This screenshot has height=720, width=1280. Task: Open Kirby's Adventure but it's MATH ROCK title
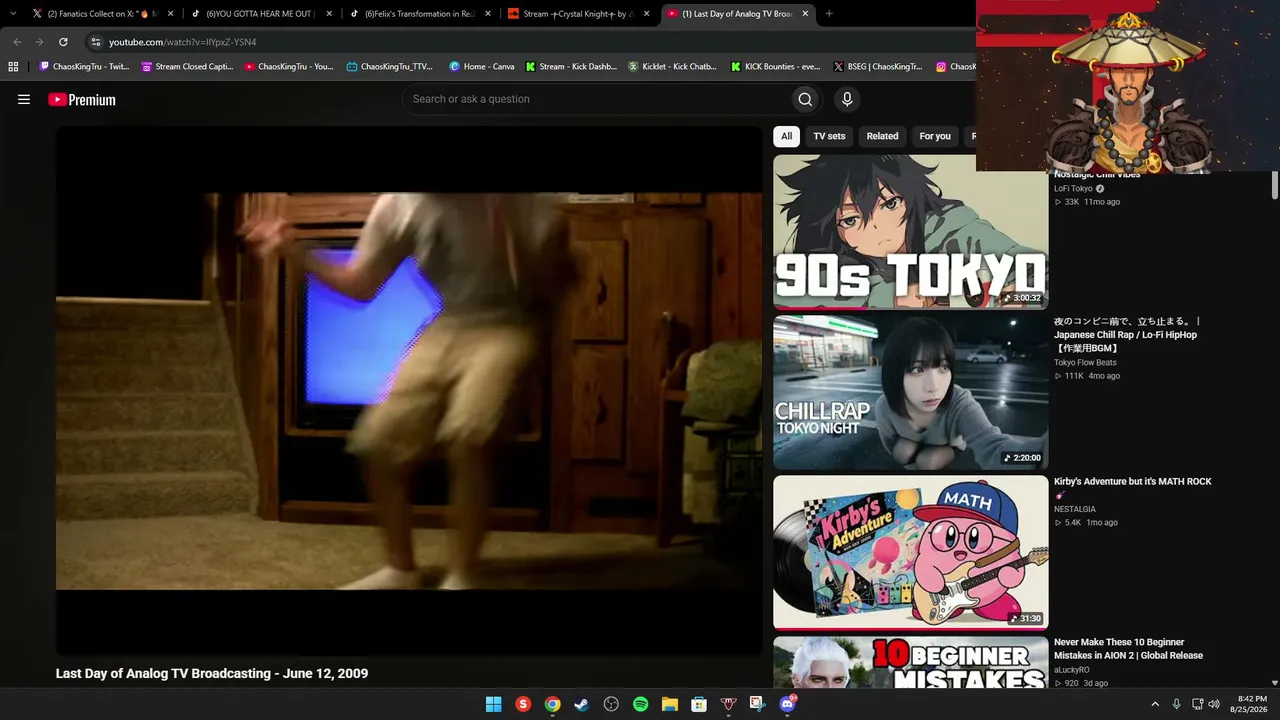[x=1133, y=488]
